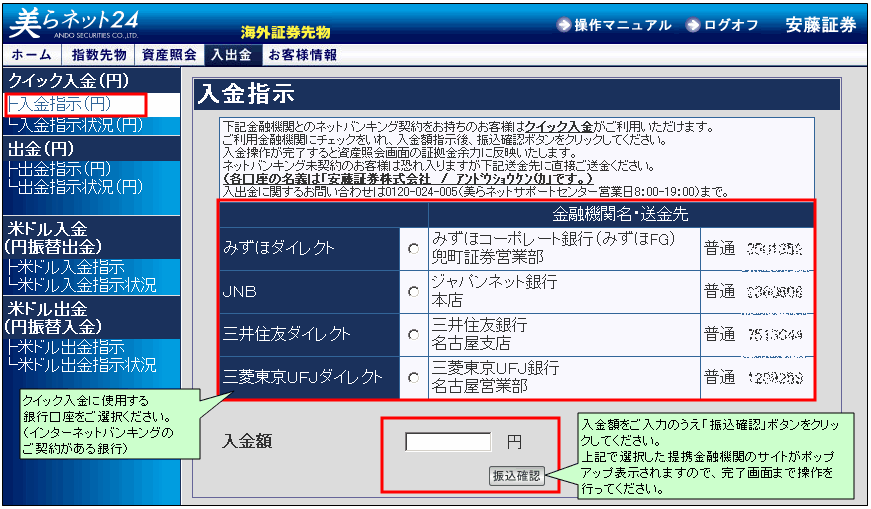Click the 普通 account number in 三井住友 row

coord(775,335)
